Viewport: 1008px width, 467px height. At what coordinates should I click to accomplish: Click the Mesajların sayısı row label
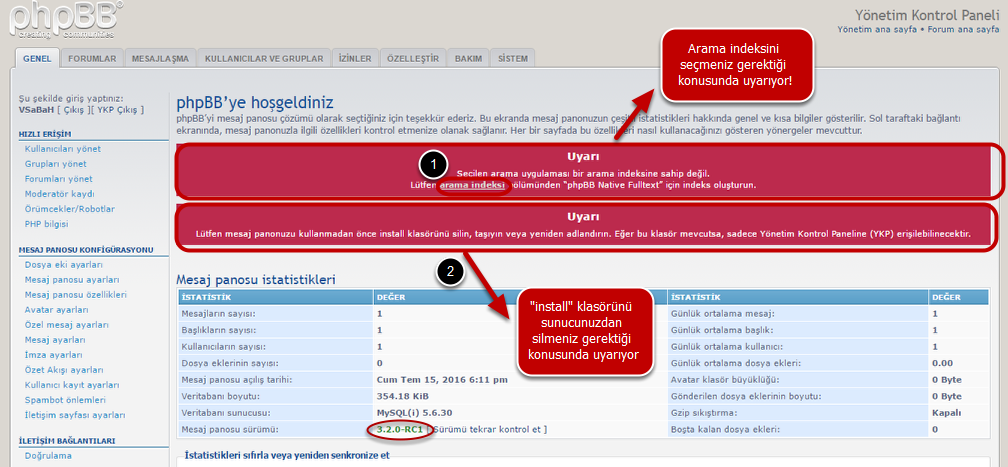click(x=219, y=313)
